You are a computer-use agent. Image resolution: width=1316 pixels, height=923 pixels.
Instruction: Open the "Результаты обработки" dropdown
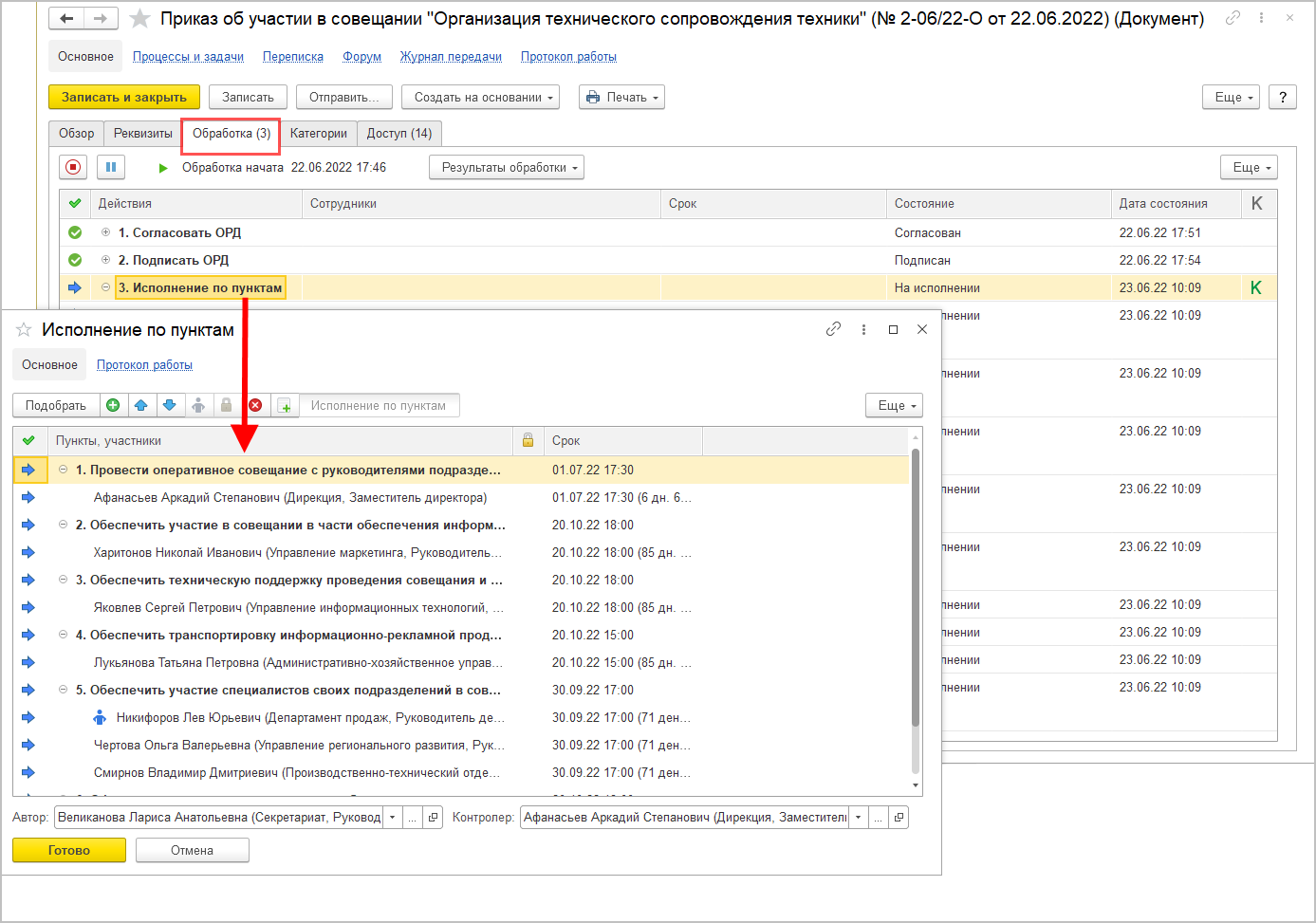[506, 168]
